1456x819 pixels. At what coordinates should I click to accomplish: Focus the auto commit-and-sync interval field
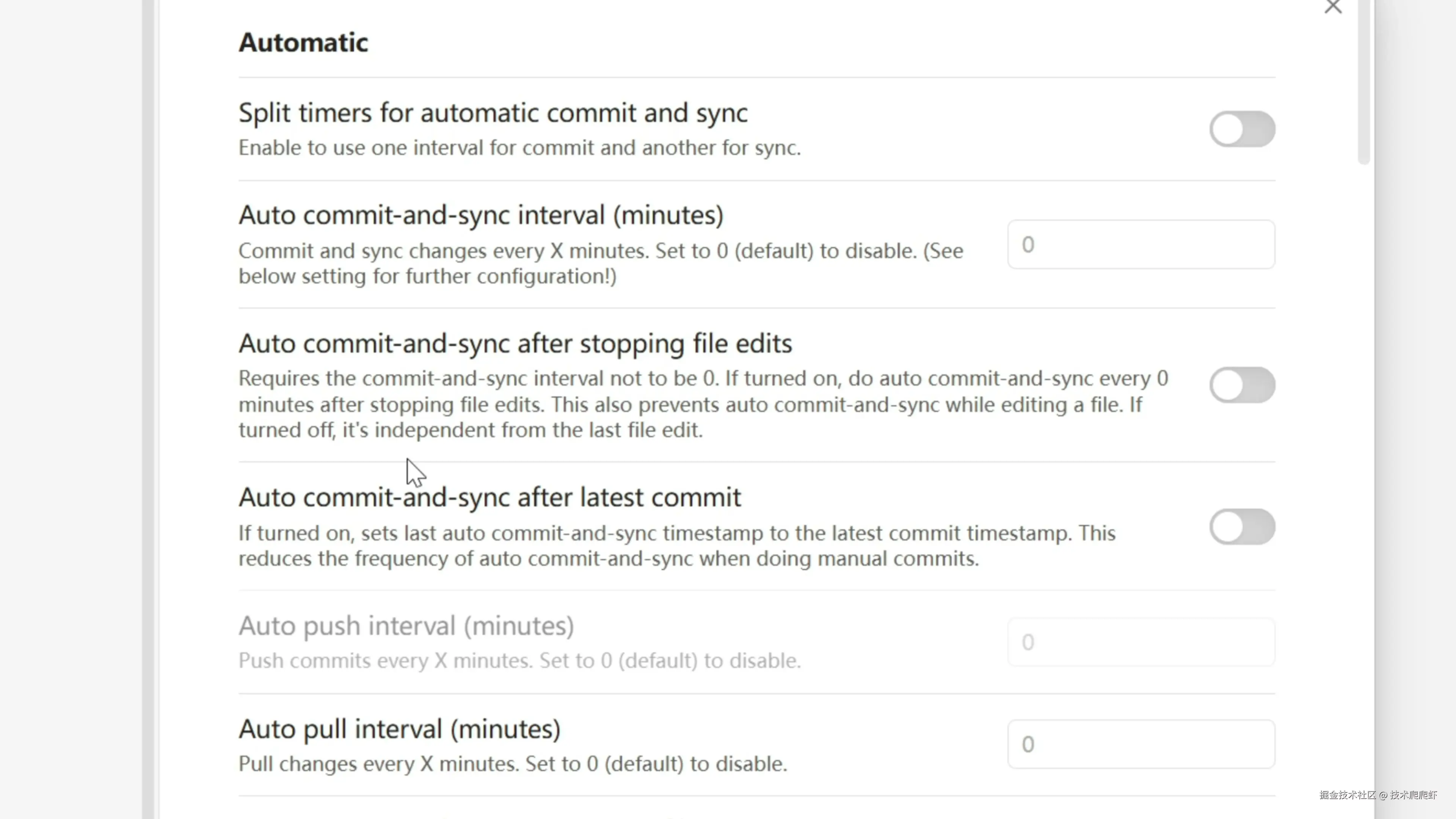(x=1141, y=244)
